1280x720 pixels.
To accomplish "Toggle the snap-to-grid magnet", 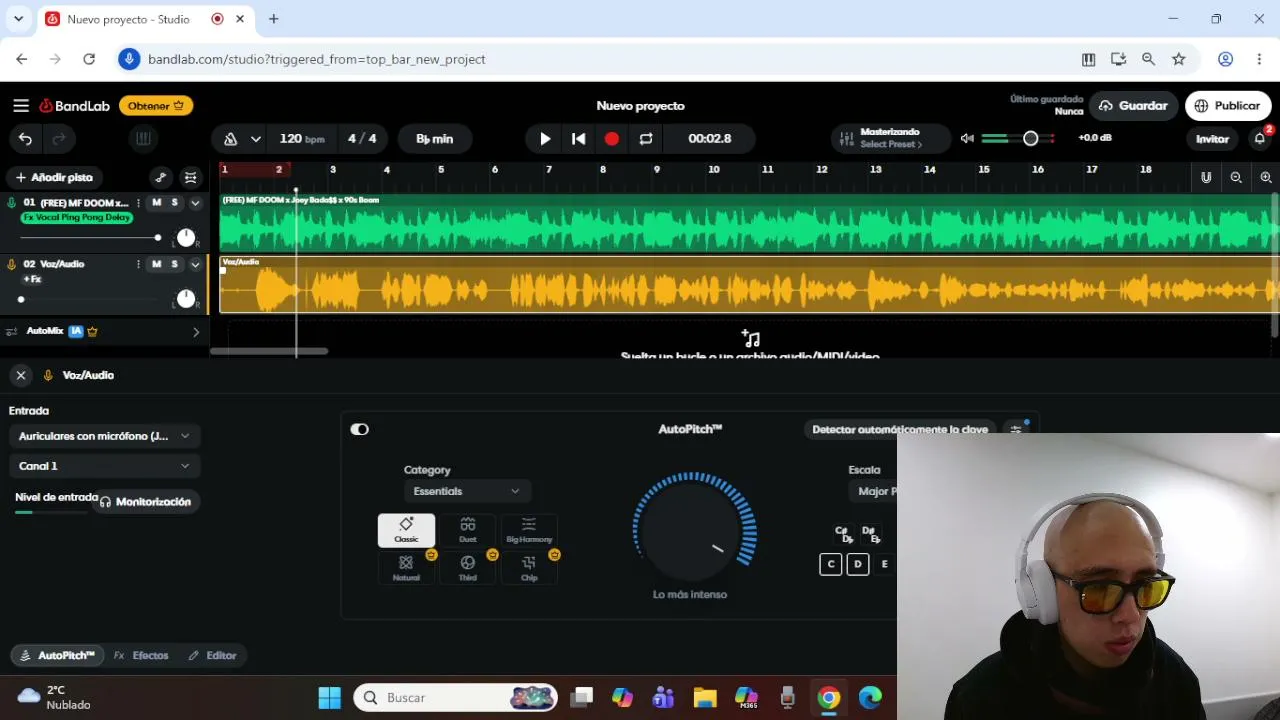I will pos(1206,177).
